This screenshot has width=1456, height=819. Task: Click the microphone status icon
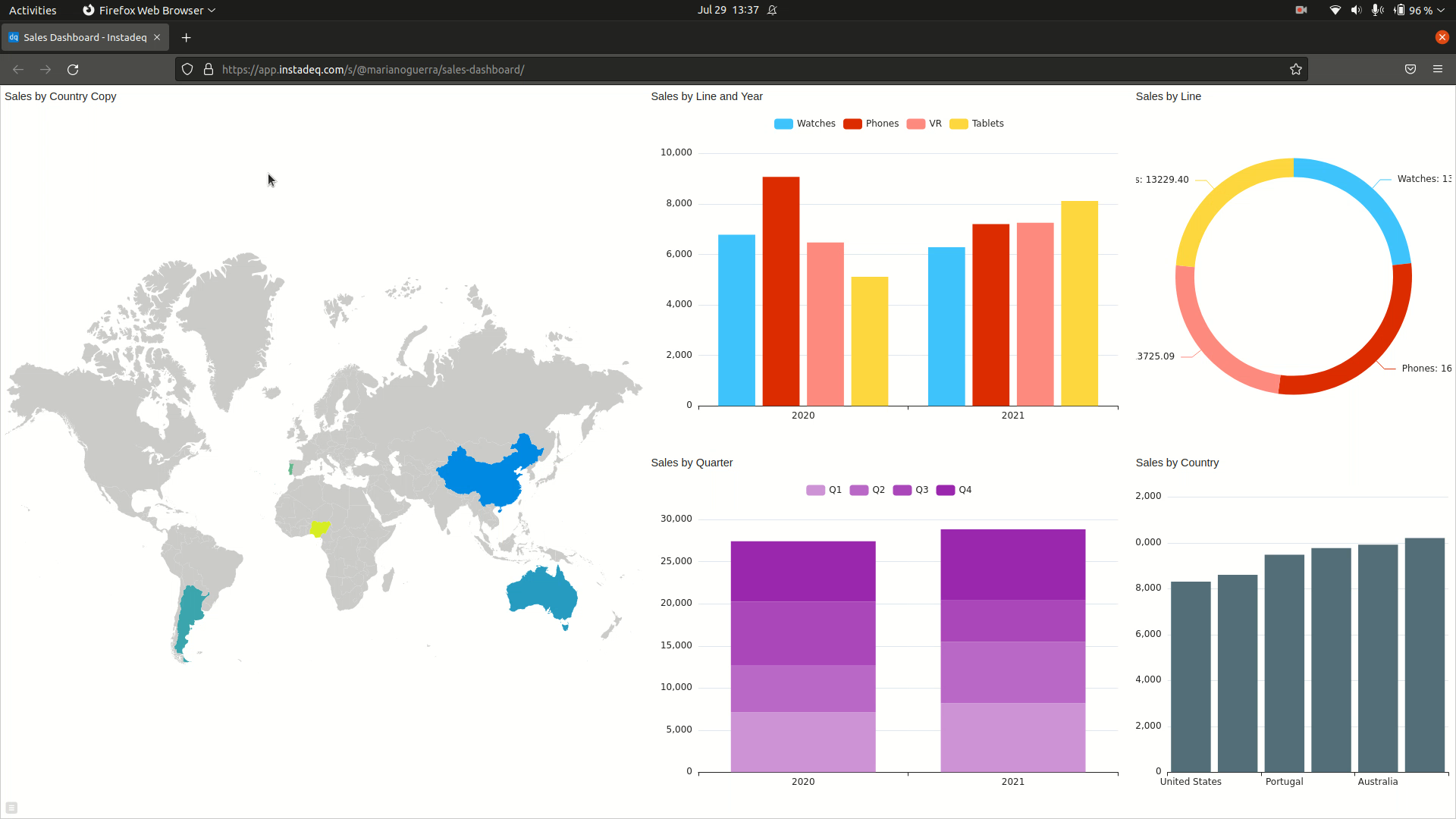pos(1378,10)
